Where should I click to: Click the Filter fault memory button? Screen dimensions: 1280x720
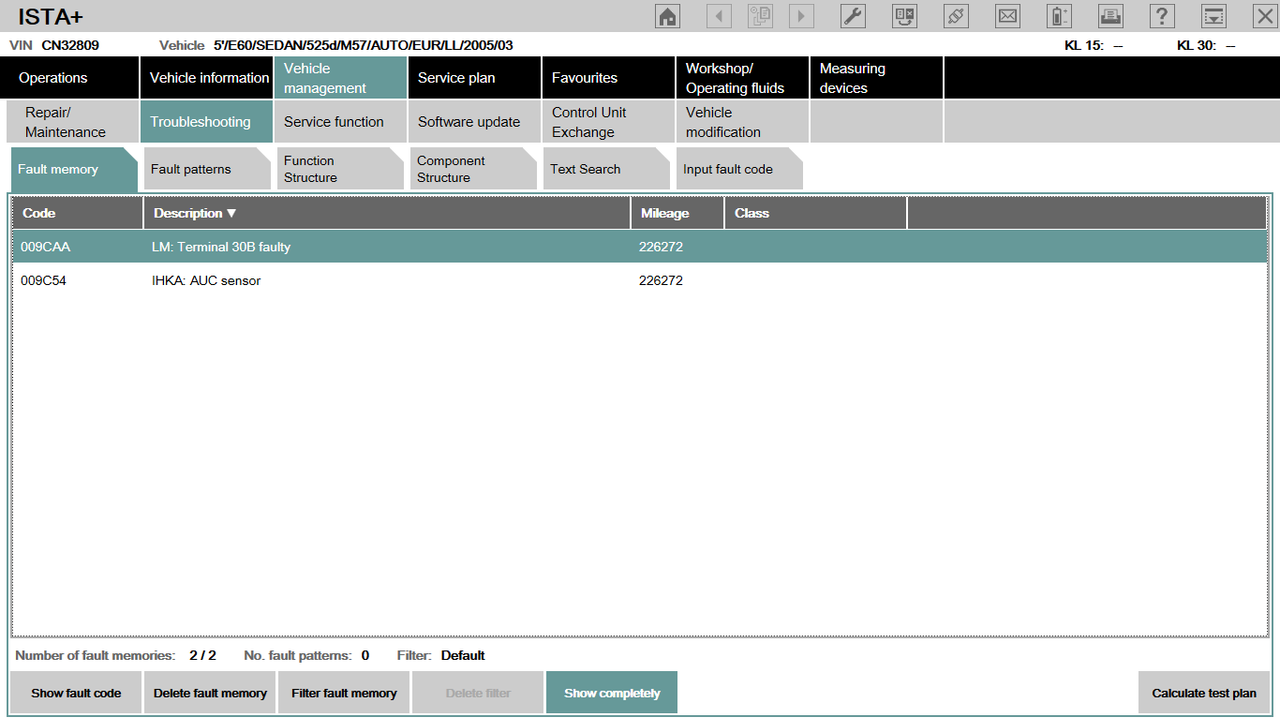pos(344,693)
